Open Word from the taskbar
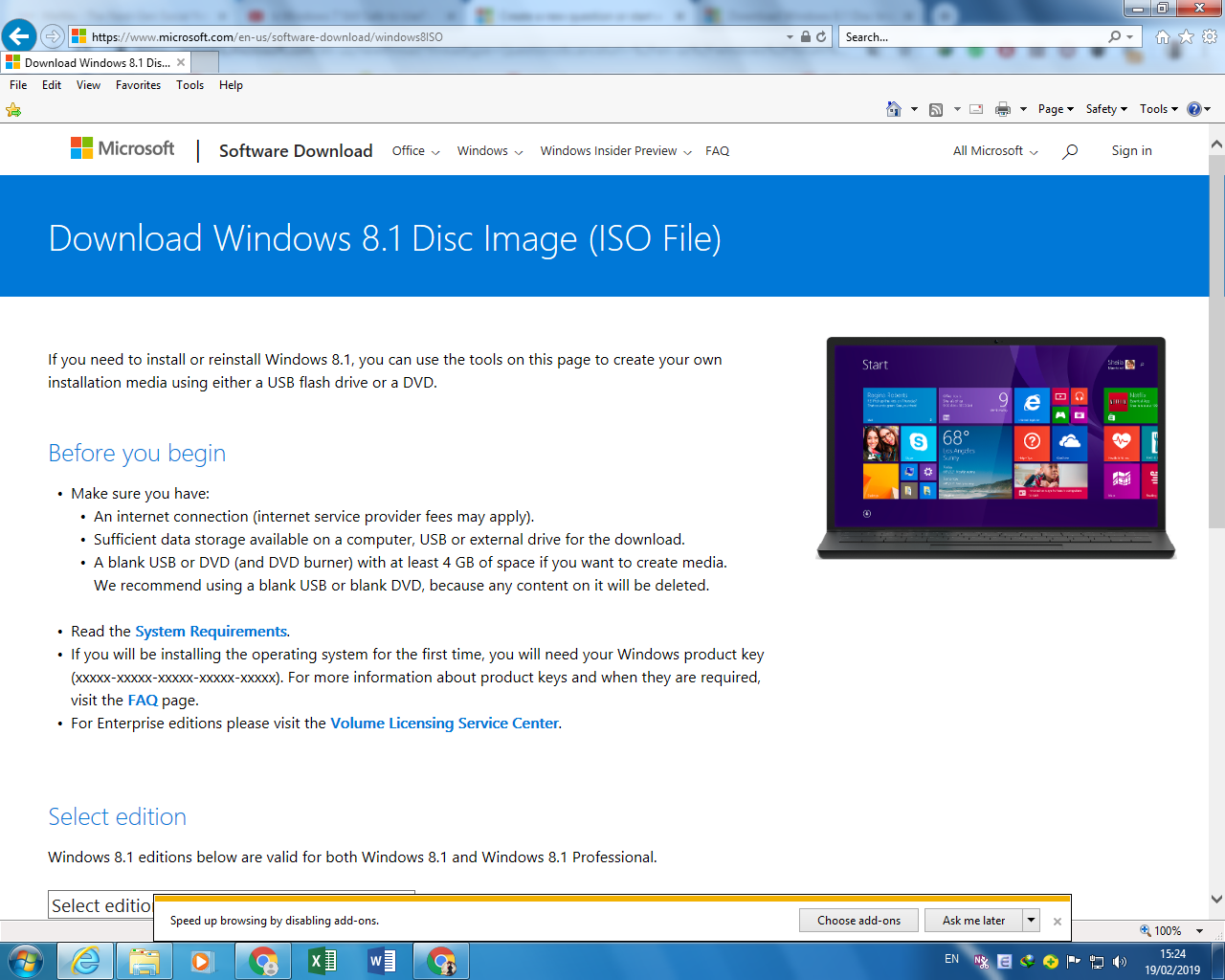1225x980 pixels. pos(382,961)
